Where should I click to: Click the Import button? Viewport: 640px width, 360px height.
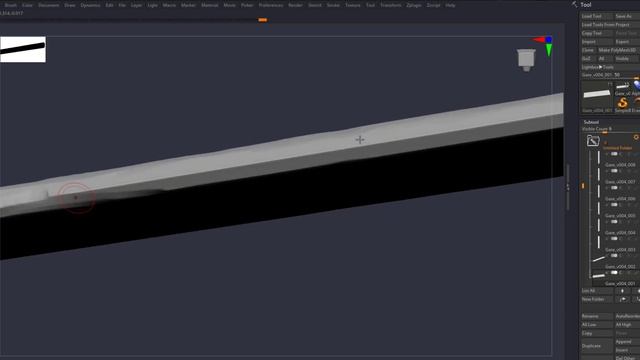pyautogui.click(x=597, y=42)
